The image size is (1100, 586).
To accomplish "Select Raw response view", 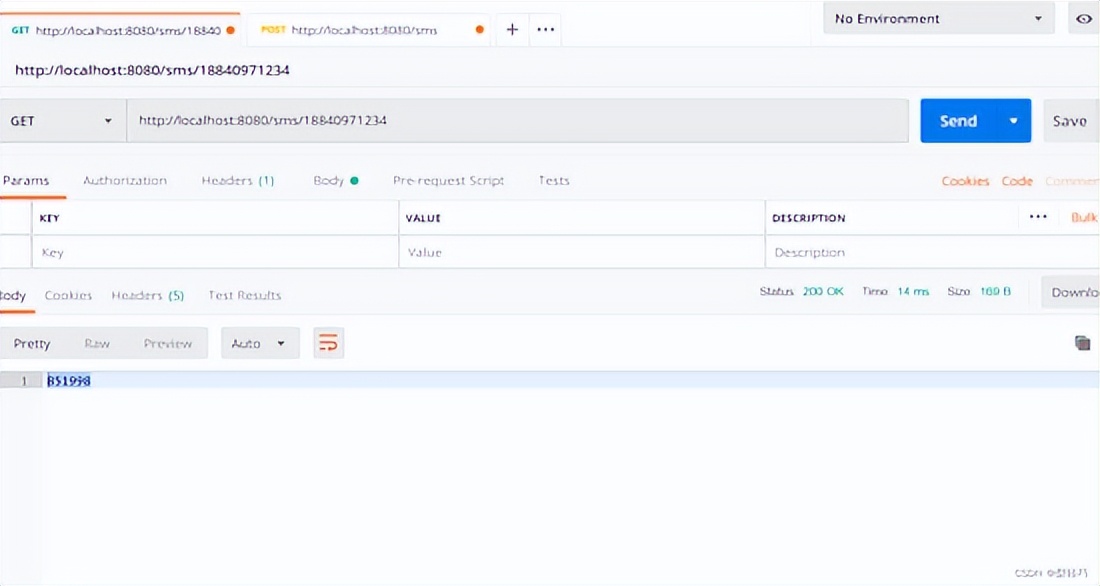I will coord(97,343).
